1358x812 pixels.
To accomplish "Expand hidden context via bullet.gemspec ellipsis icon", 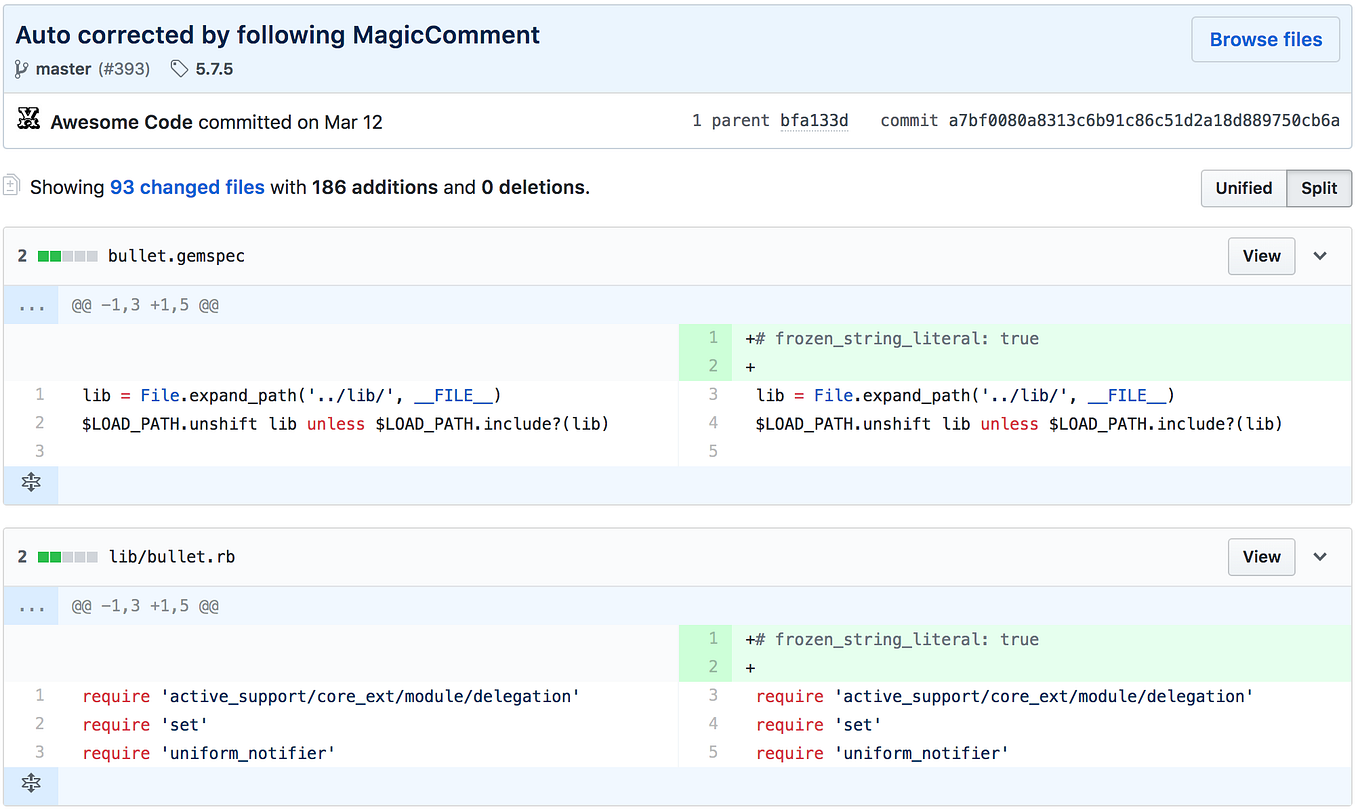I will click(31, 304).
